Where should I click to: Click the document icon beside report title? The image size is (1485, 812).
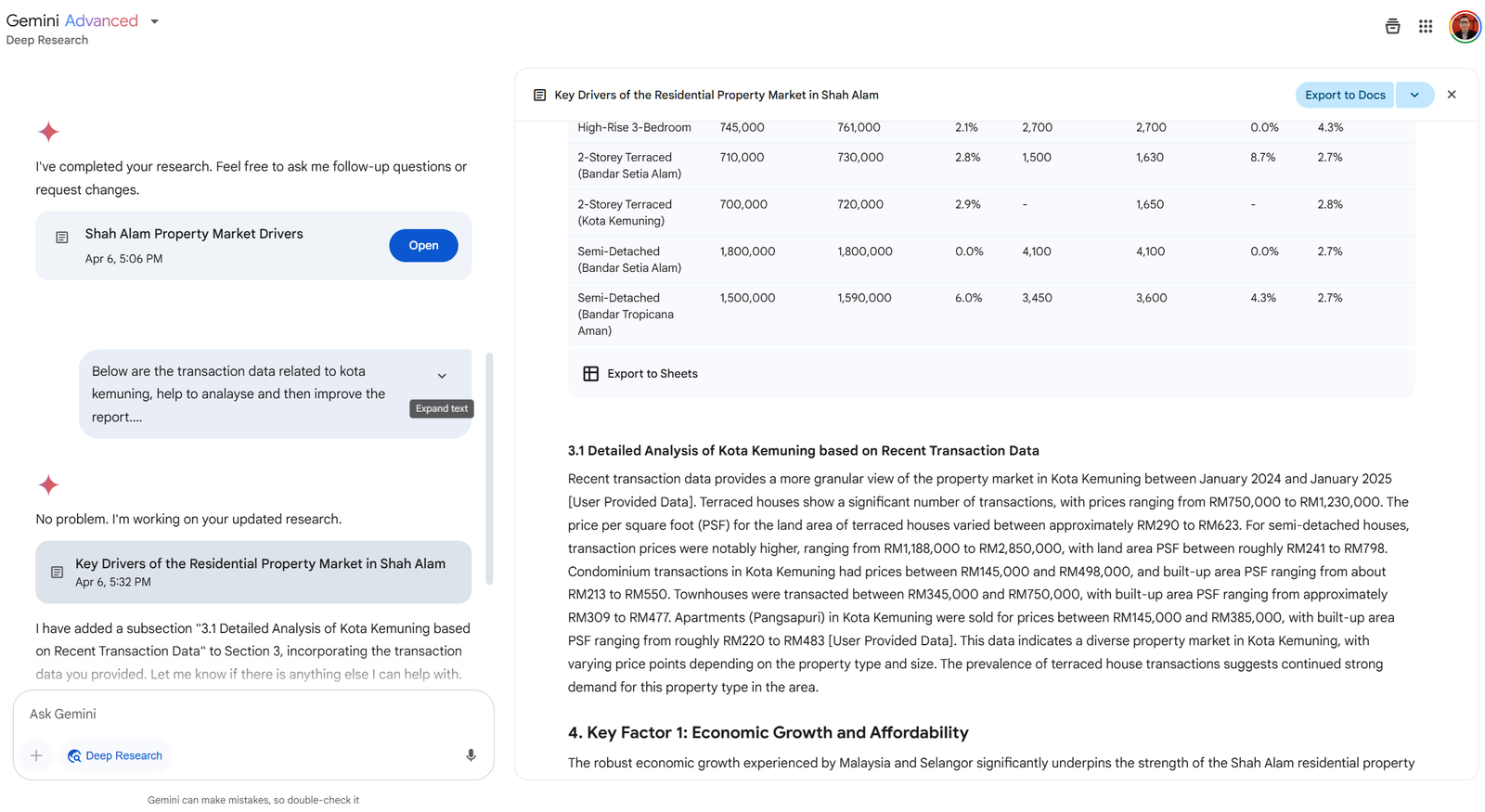pyautogui.click(x=539, y=95)
